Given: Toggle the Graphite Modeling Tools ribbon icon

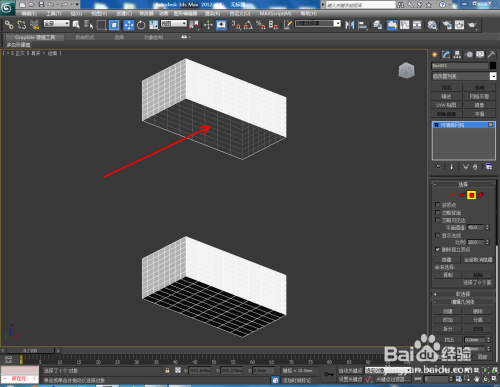Looking at the screenshot, I should [392, 25].
